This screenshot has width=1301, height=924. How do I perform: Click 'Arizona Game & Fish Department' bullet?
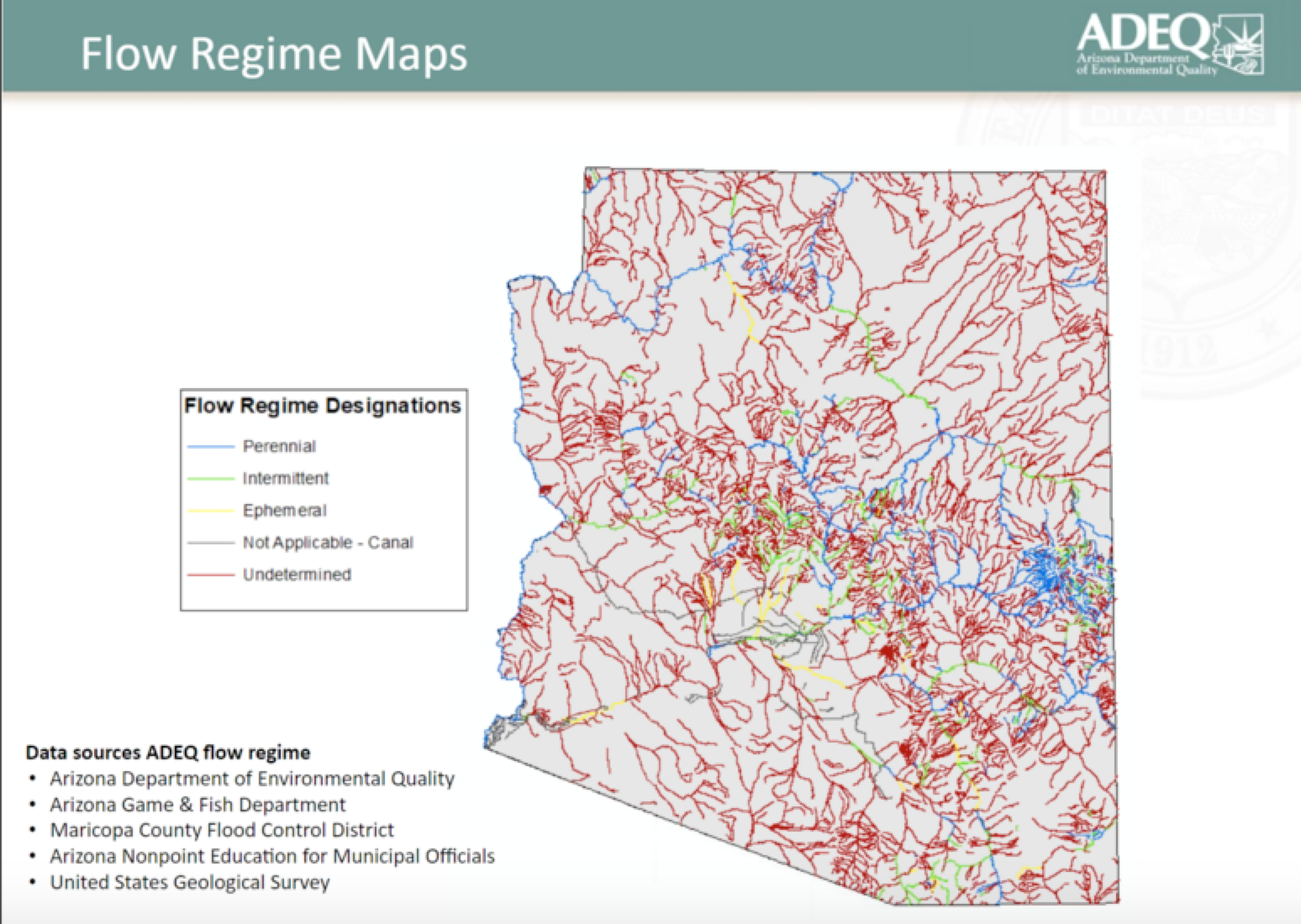(198, 805)
